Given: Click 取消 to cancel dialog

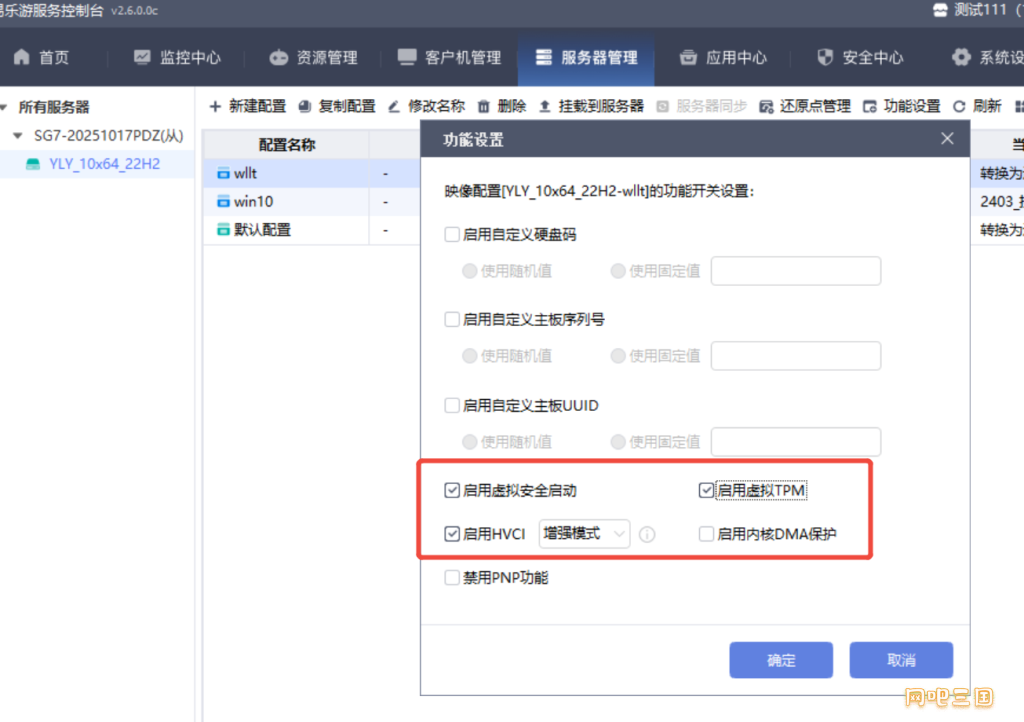Looking at the screenshot, I should [x=901, y=660].
